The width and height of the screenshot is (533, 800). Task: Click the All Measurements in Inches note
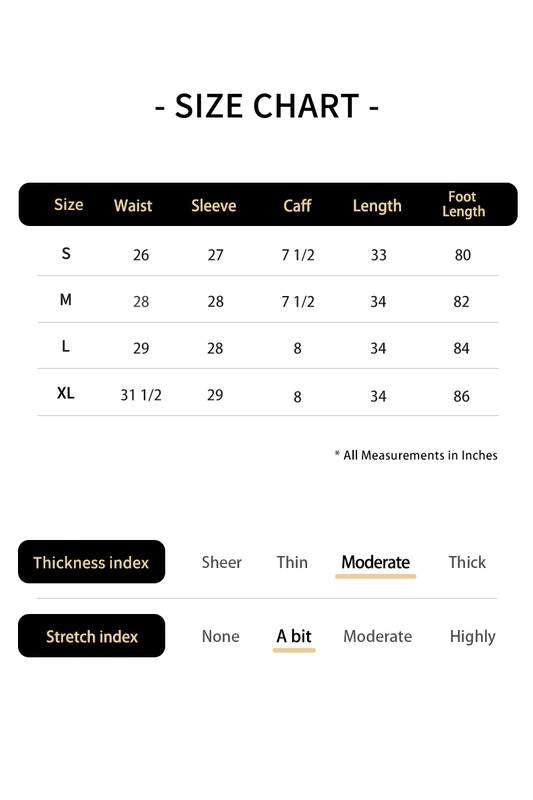(x=416, y=455)
